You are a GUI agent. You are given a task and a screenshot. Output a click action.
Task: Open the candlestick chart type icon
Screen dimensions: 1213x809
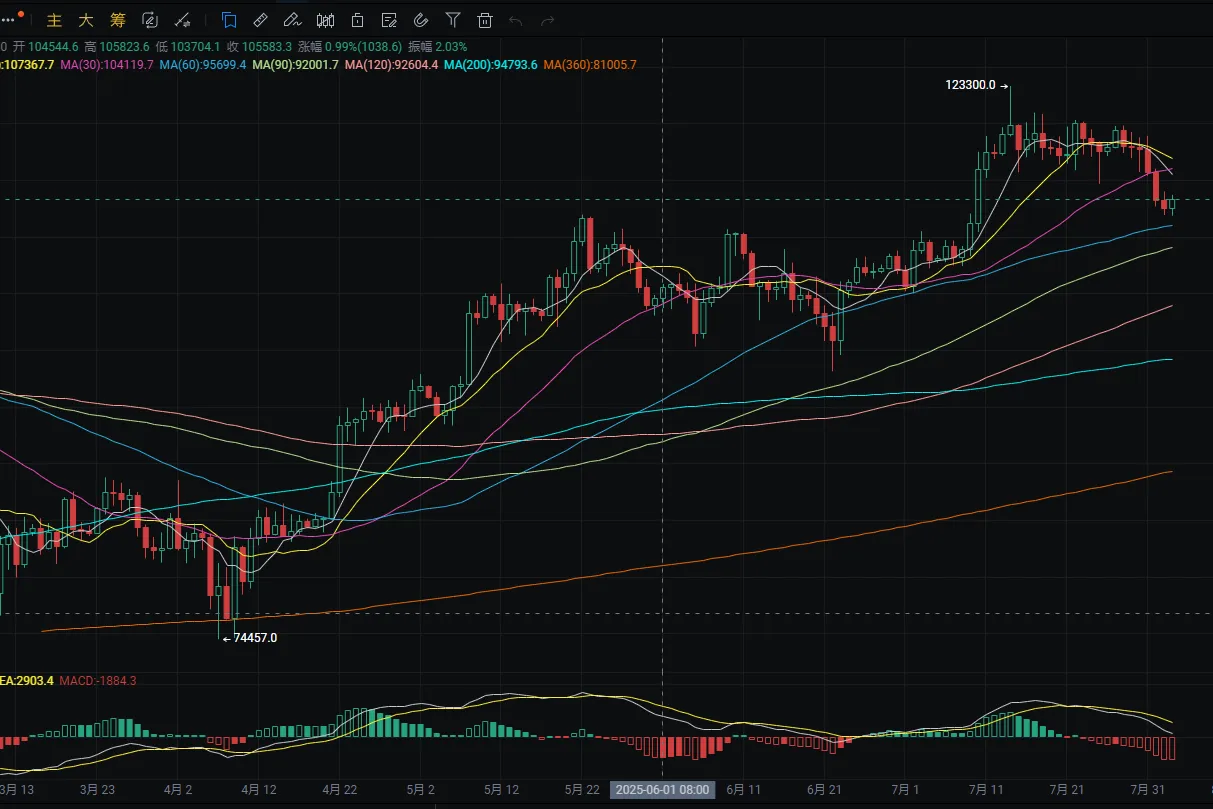[325, 20]
